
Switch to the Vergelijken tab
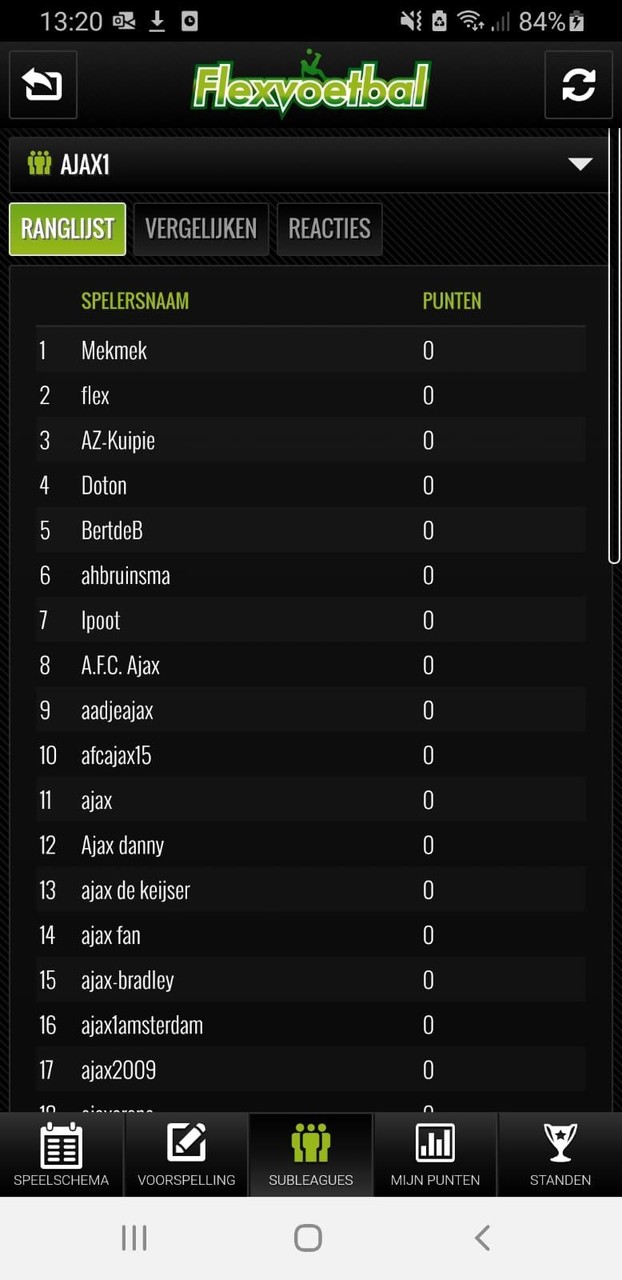coord(201,228)
